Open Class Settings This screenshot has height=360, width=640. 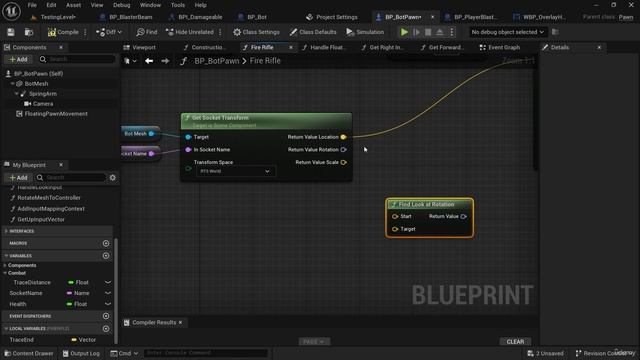click(256, 32)
